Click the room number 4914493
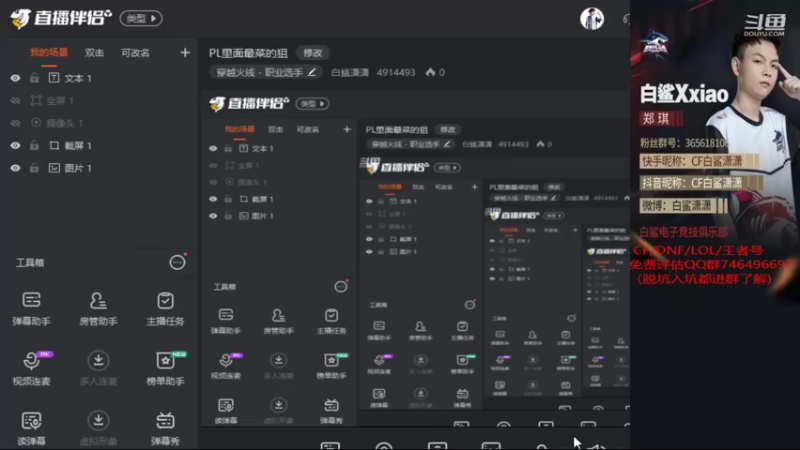The image size is (800, 450). coord(396,72)
